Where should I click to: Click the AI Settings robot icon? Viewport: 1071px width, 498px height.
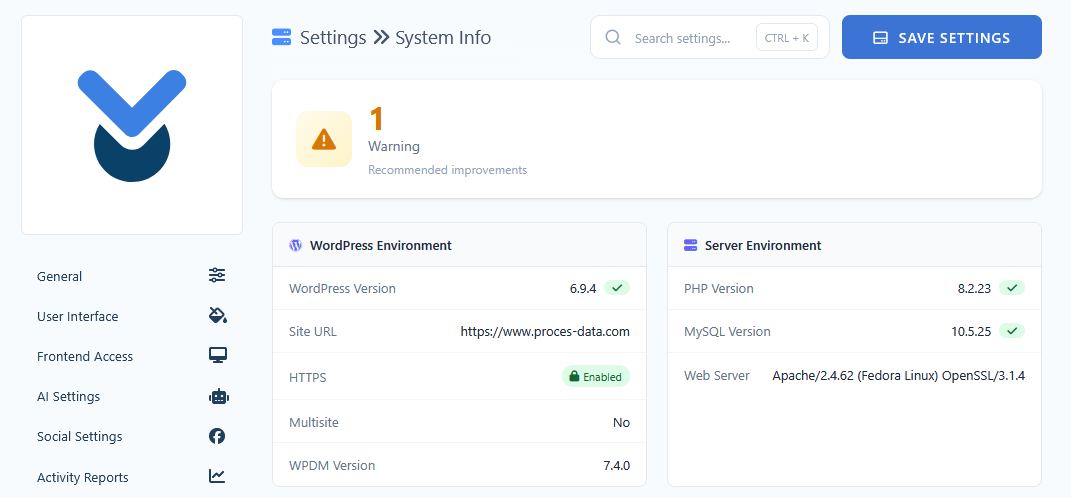219,396
